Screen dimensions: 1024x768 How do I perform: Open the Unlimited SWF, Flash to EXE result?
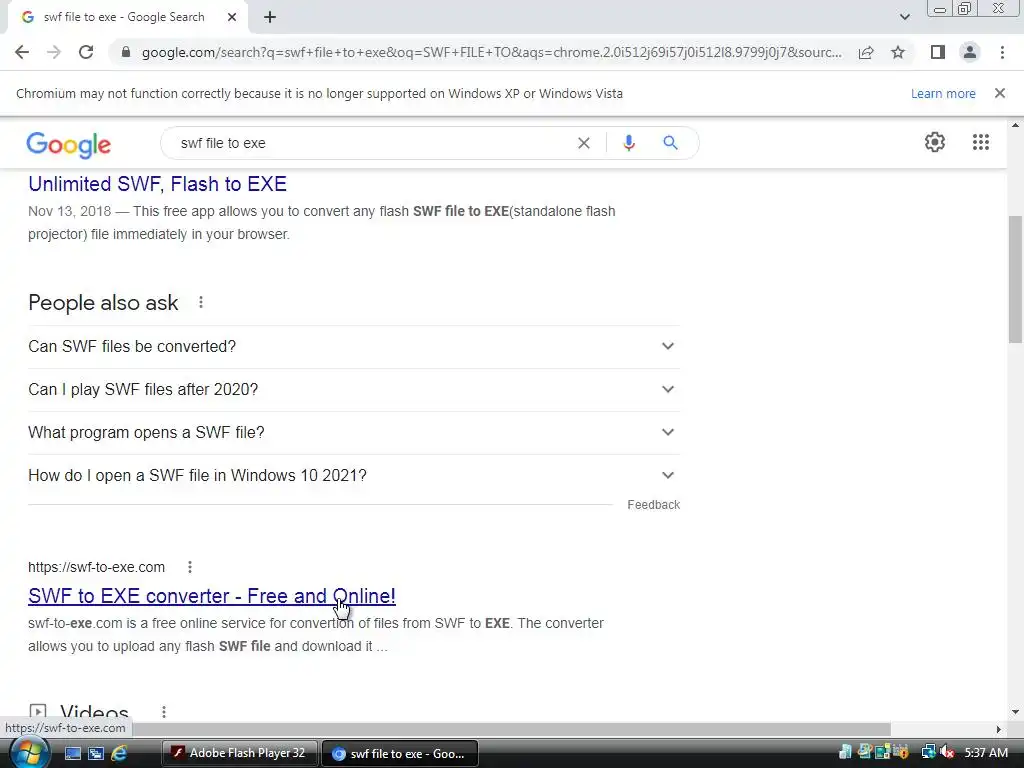(x=157, y=184)
